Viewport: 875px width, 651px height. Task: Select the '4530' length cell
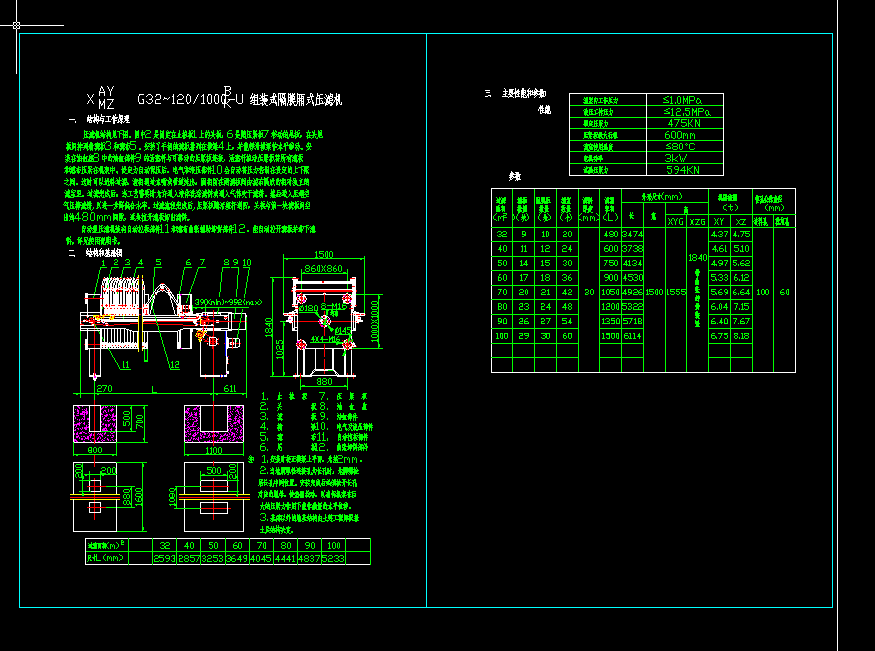pyautogui.click(x=632, y=278)
